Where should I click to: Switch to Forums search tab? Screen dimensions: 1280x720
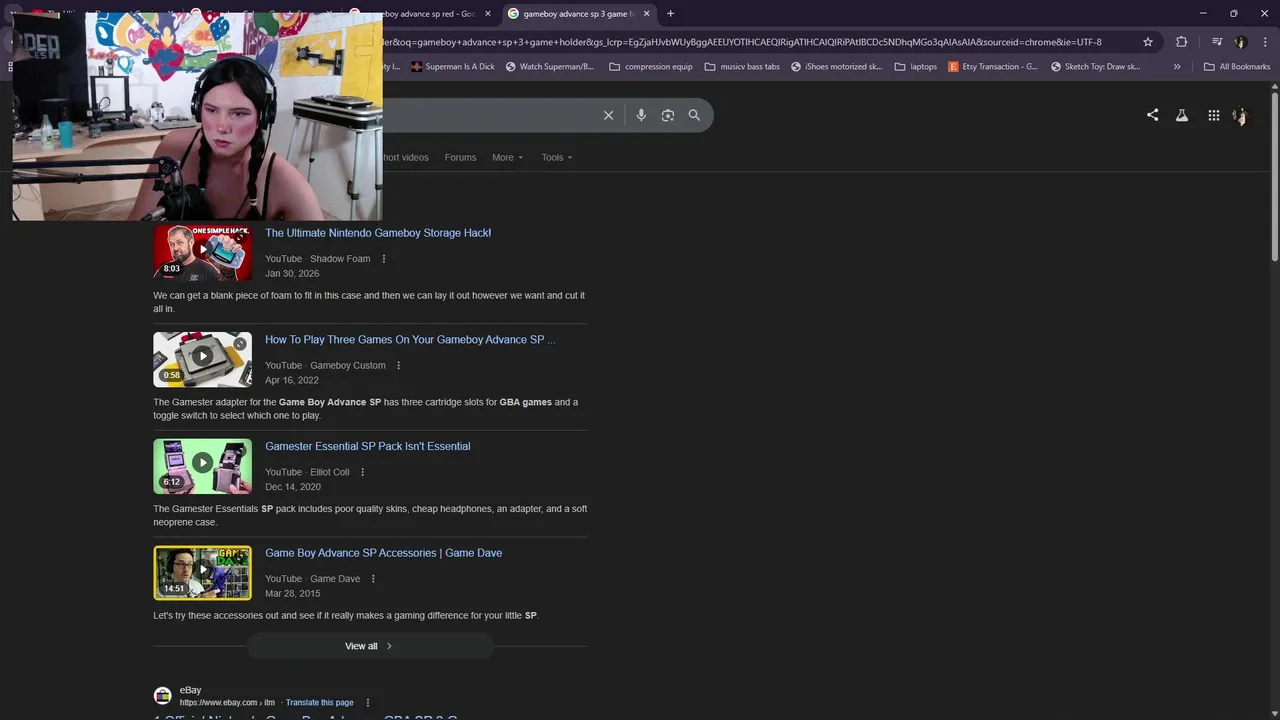460,158
